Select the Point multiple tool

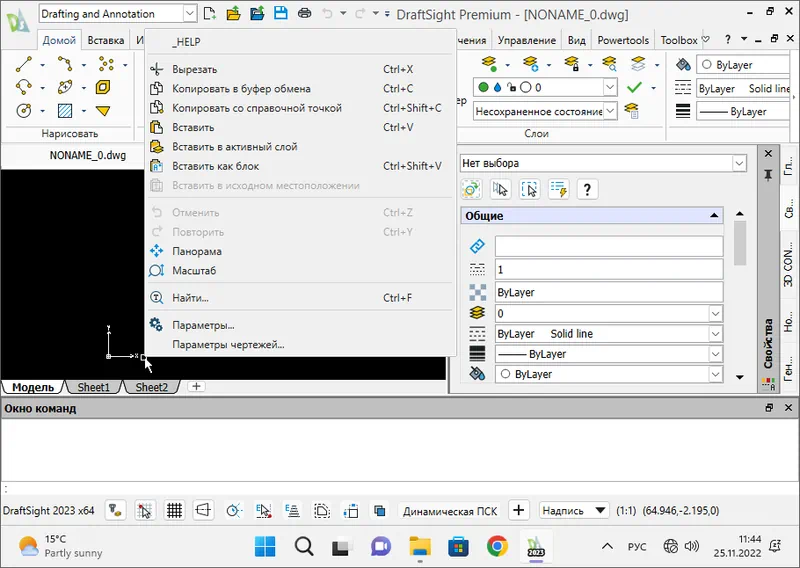click(106, 64)
